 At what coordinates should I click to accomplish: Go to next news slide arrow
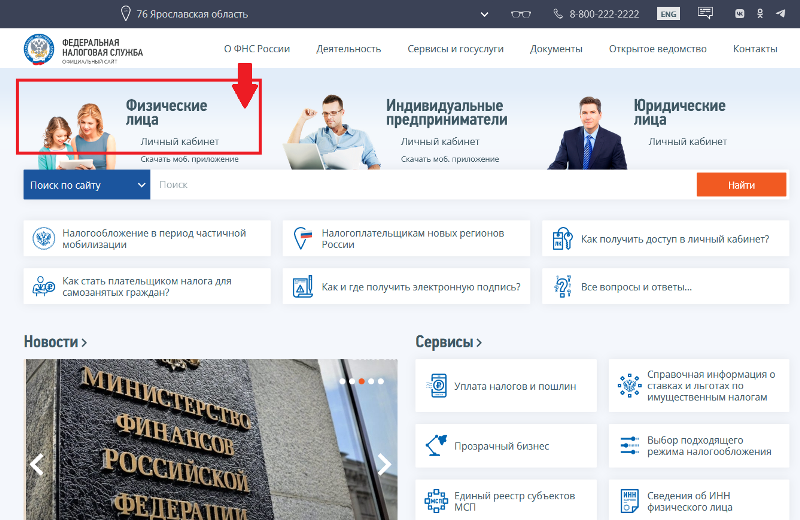coord(384,464)
